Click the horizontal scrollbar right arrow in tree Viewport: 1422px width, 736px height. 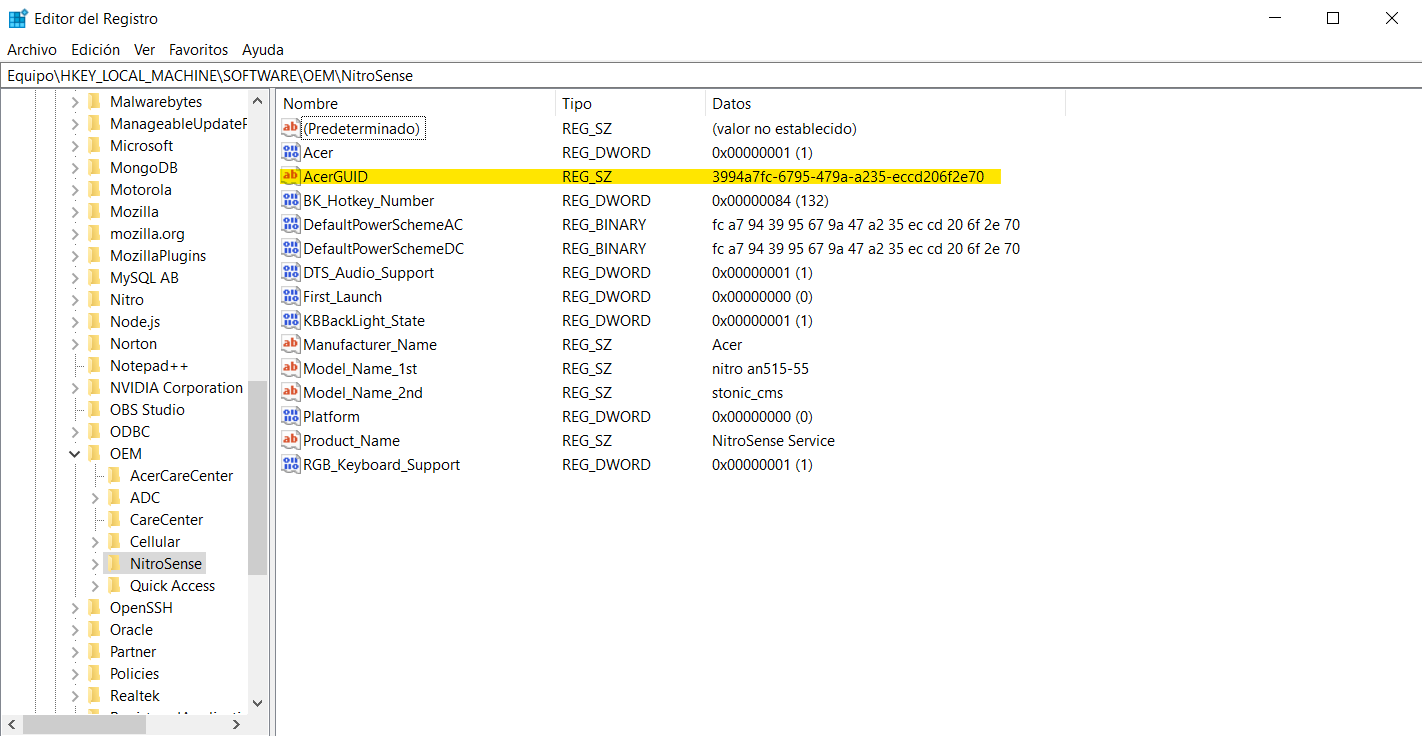click(x=237, y=723)
